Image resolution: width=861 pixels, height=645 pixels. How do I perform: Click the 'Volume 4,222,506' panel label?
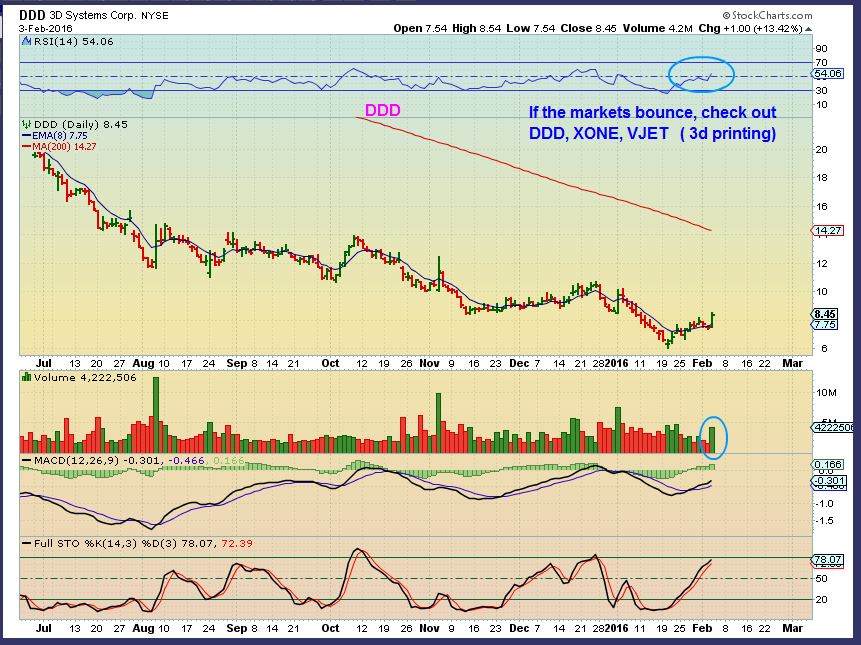(x=85, y=378)
